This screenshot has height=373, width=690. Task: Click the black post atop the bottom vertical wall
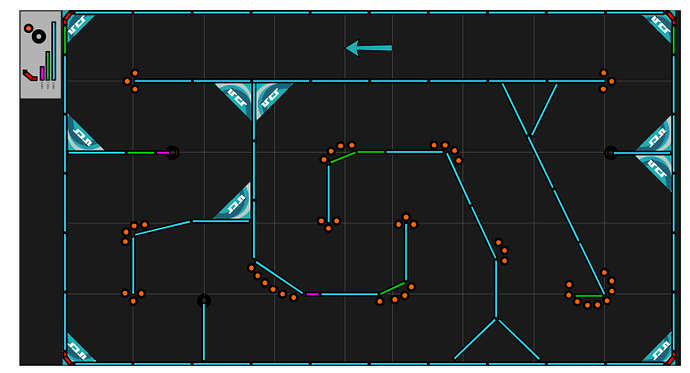tap(204, 300)
